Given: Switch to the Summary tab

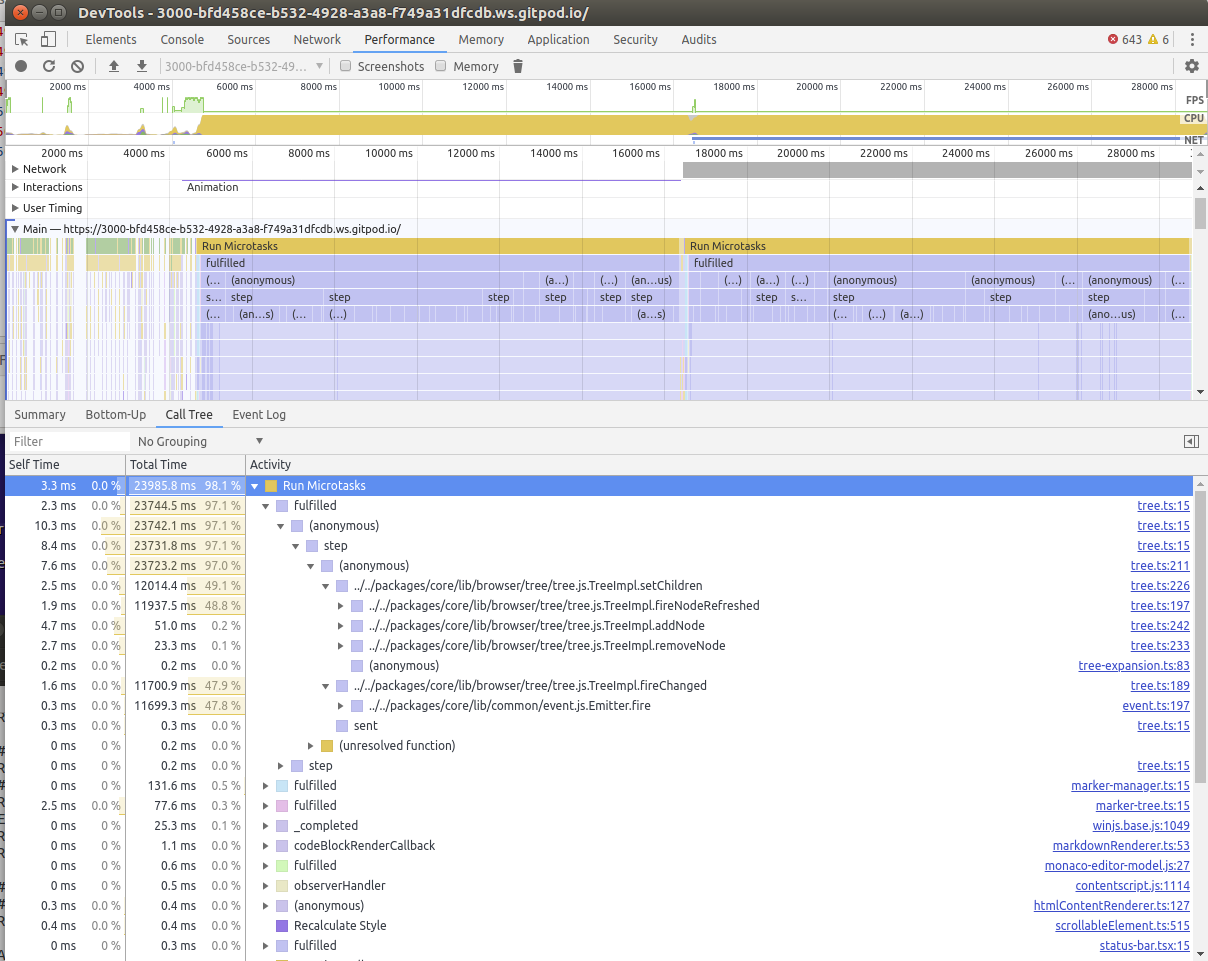Looking at the screenshot, I should click(40, 415).
